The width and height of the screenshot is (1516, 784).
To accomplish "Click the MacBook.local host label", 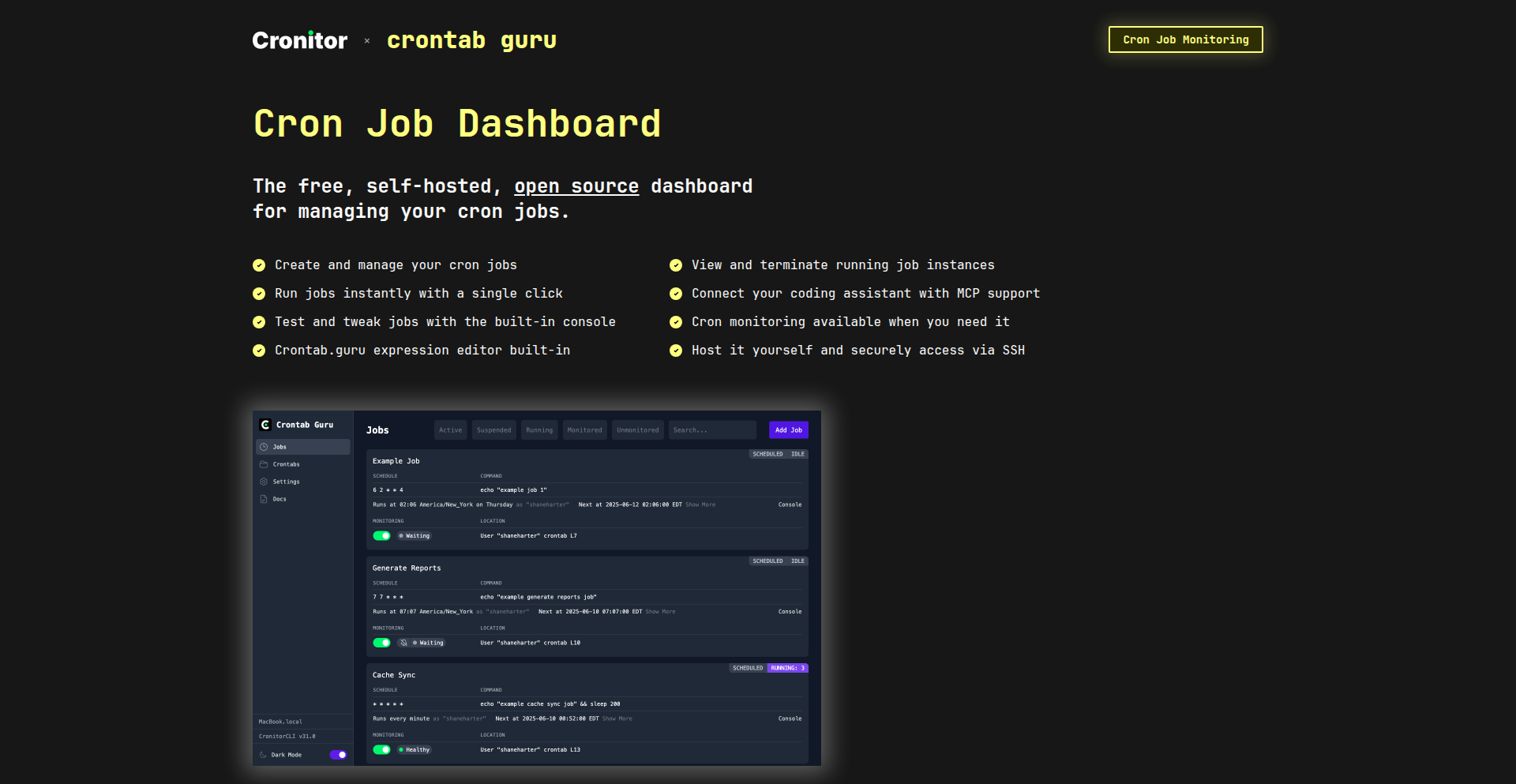I will [x=280, y=722].
